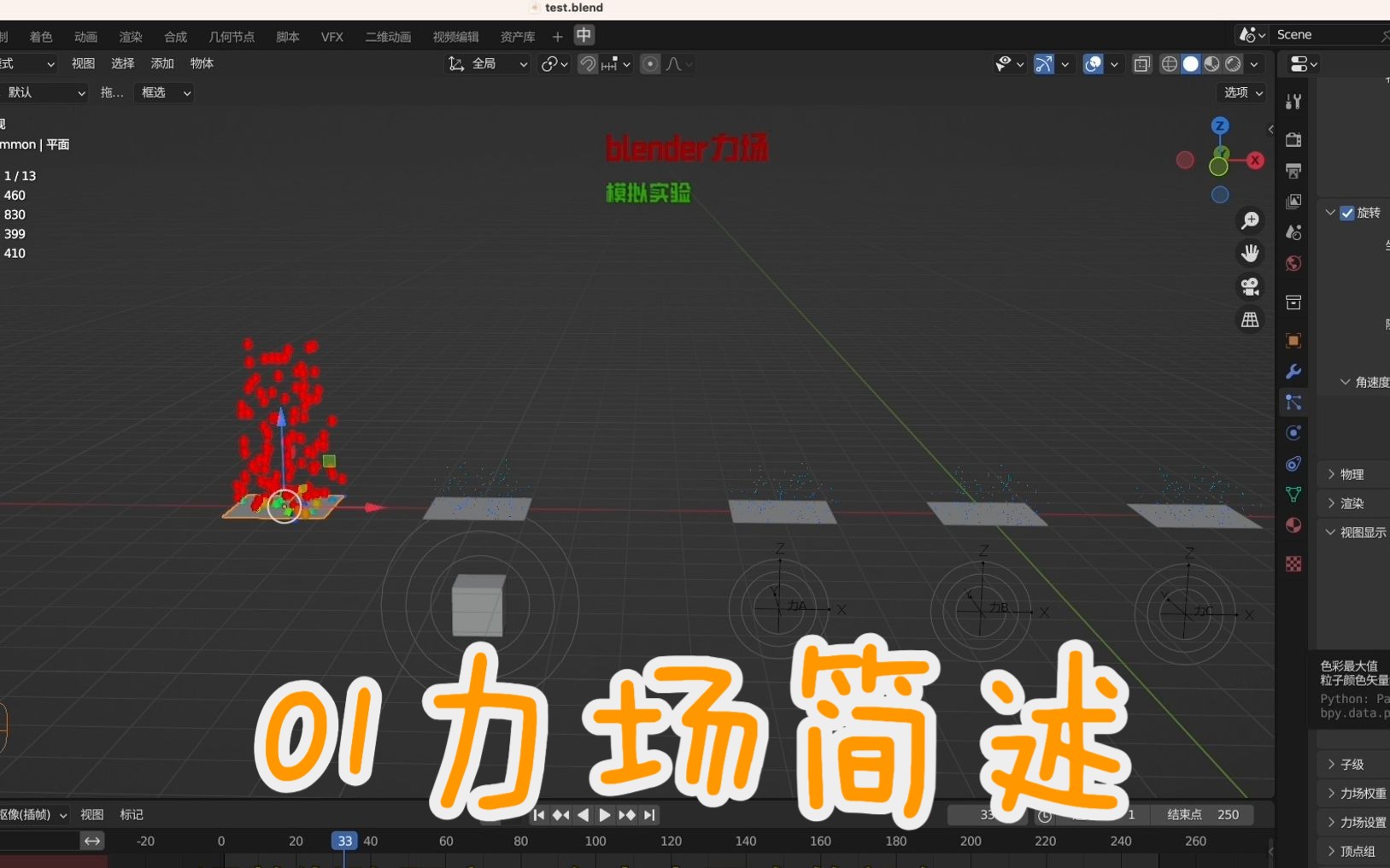Switch to rendered shading mode
This screenshot has height=868, width=1390.
1234,64
